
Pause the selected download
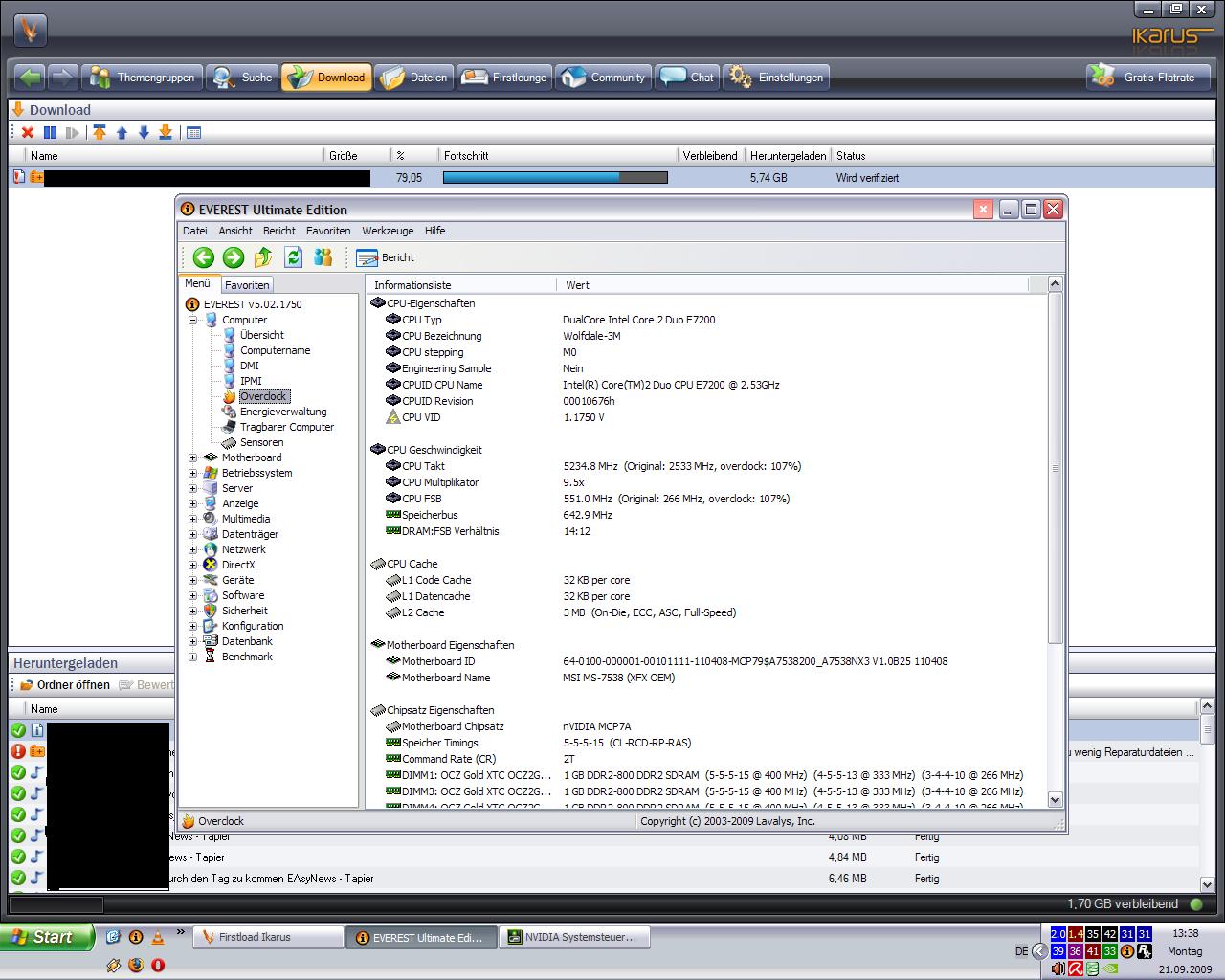[x=50, y=133]
